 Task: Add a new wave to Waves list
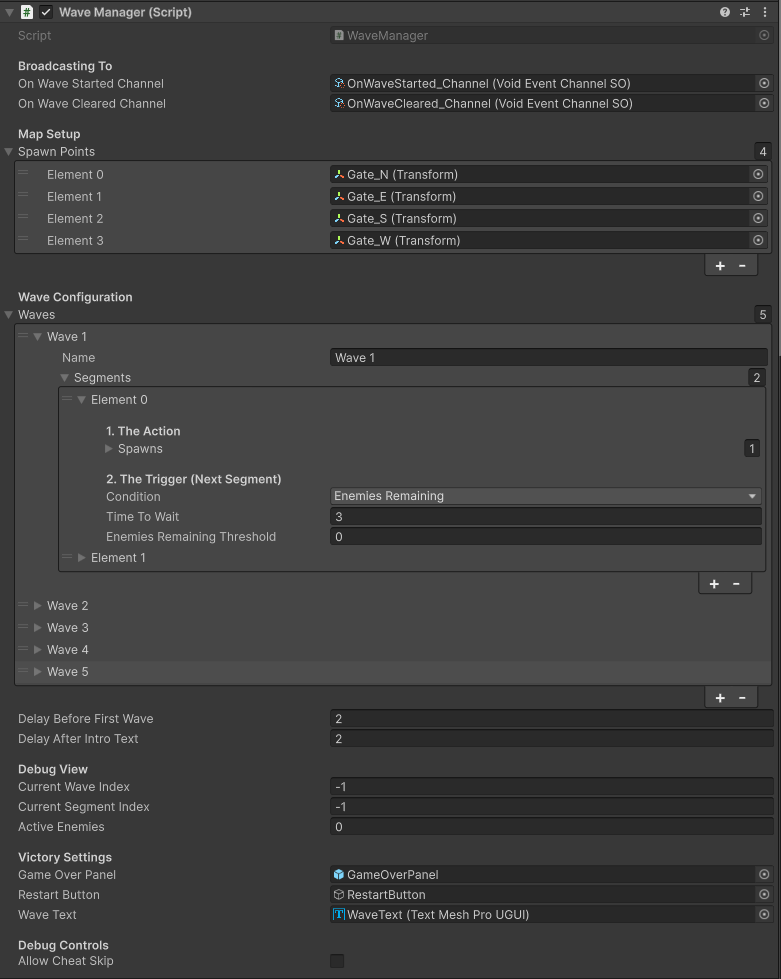[720, 698]
